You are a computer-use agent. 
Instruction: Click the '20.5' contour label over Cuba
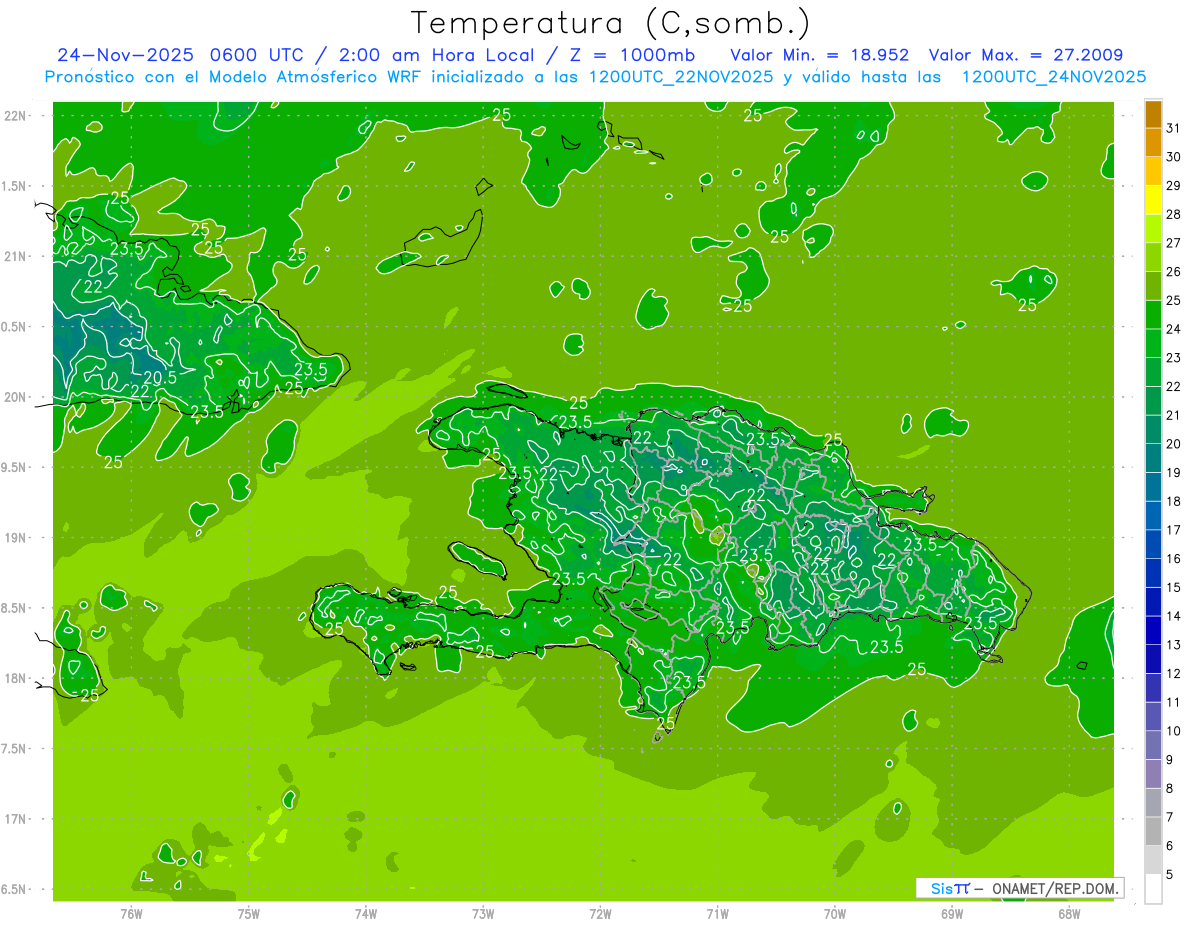(x=160, y=378)
